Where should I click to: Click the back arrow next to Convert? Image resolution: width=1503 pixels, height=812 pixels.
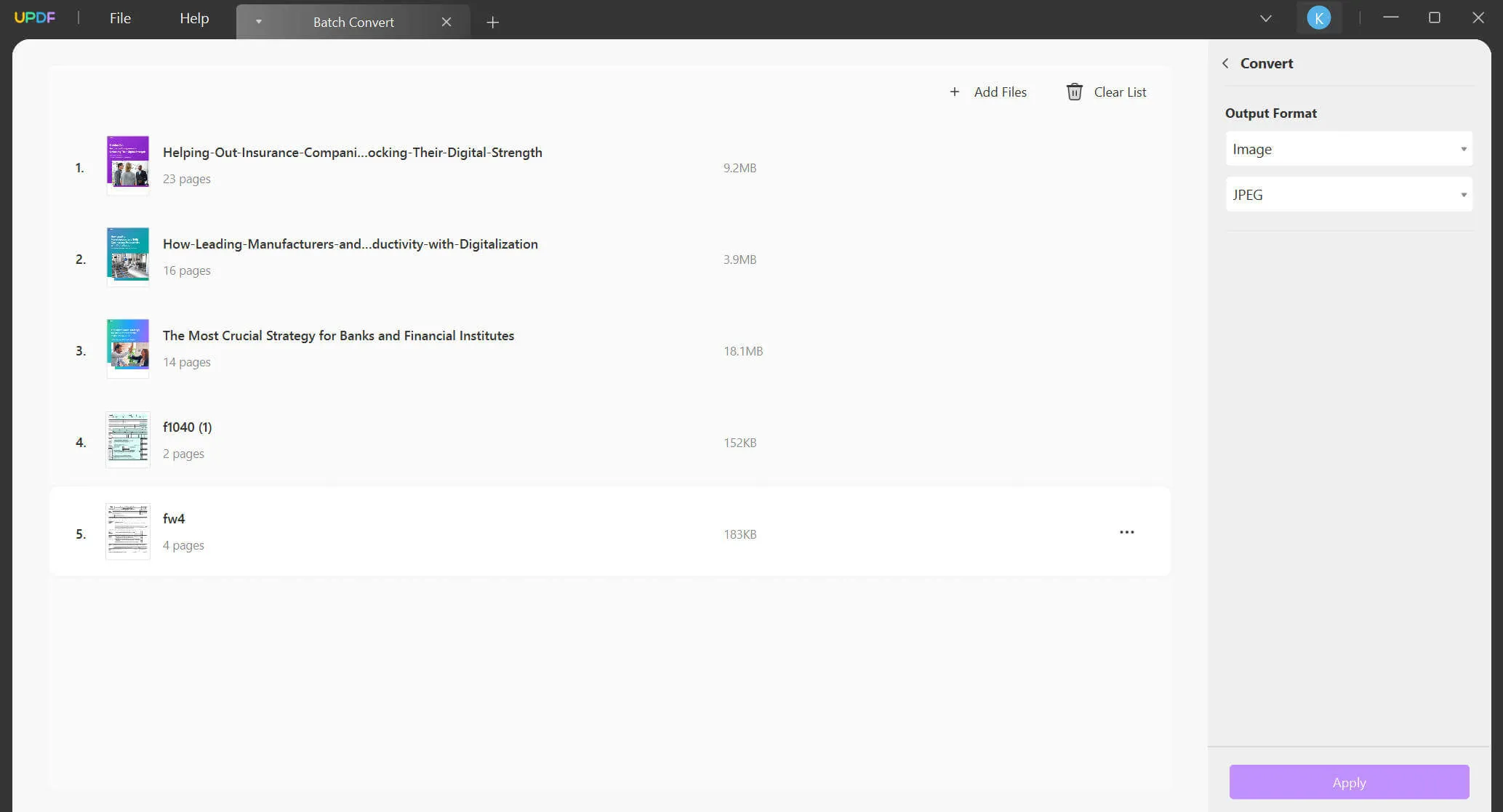pyautogui.click(x=1226, y=63)
